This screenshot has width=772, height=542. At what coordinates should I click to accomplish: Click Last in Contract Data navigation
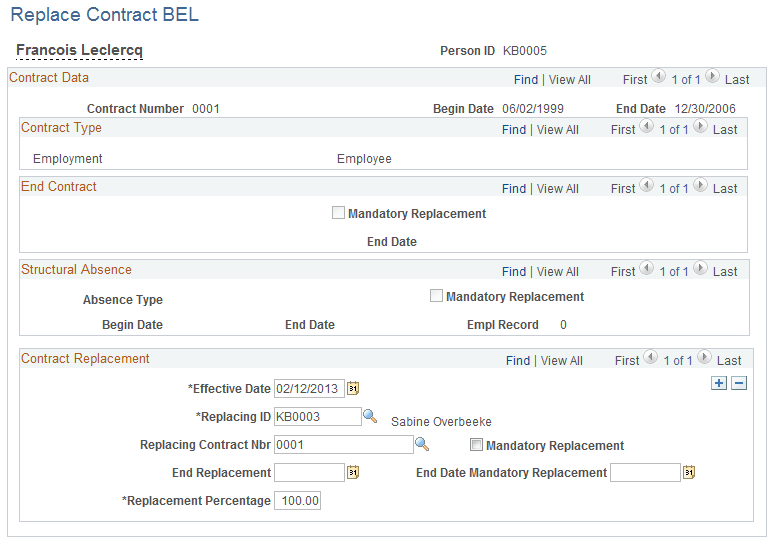[737, 80]
